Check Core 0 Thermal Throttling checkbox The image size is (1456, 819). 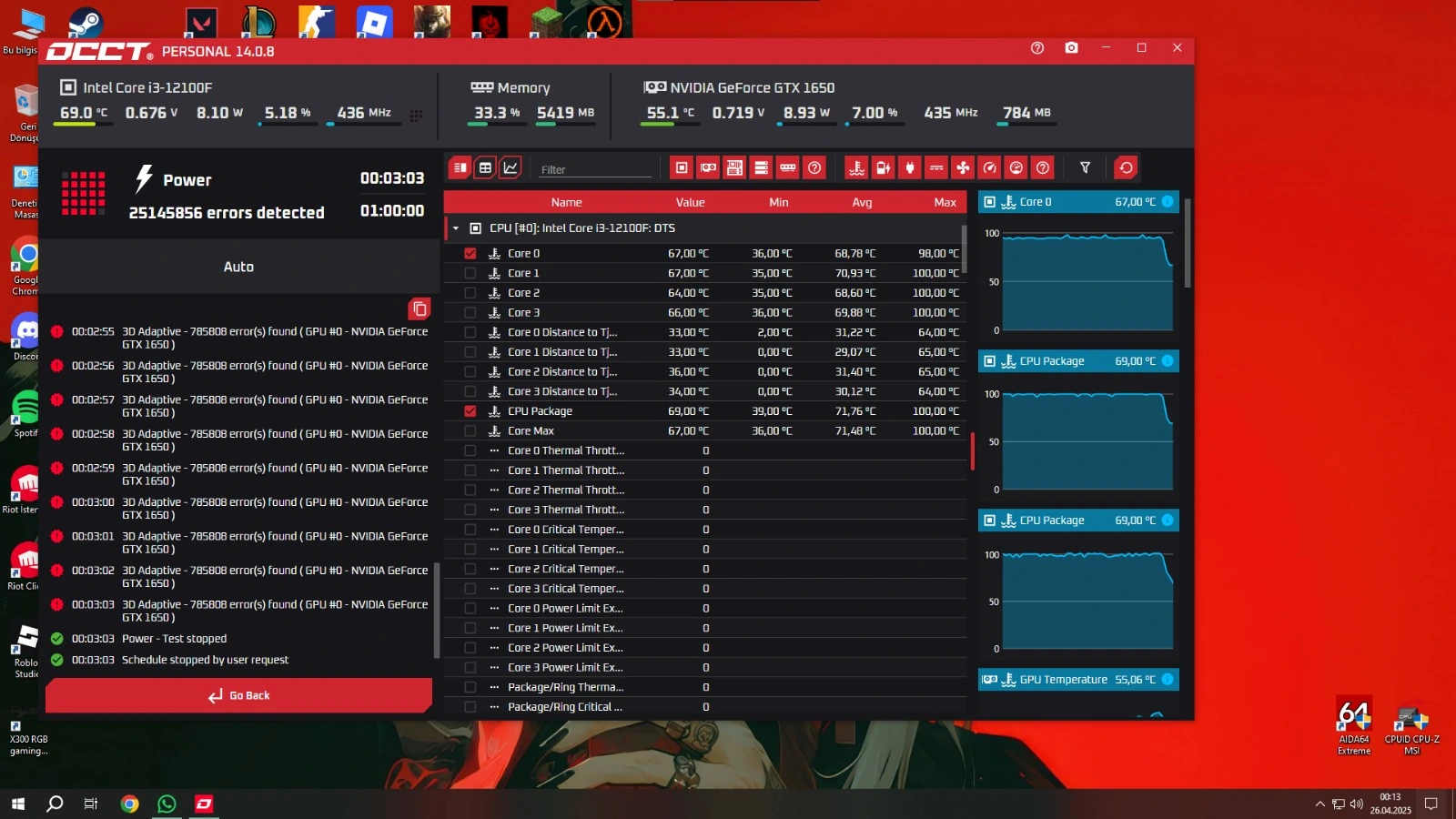coord(470,450)
